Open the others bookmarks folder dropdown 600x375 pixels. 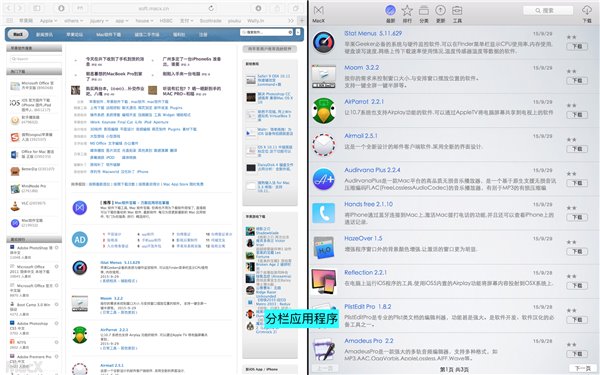pyautogui.click(x=74, y=21)
